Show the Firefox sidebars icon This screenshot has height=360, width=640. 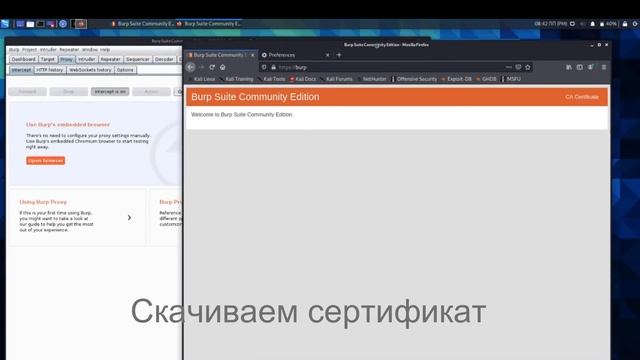pos(580,67)
